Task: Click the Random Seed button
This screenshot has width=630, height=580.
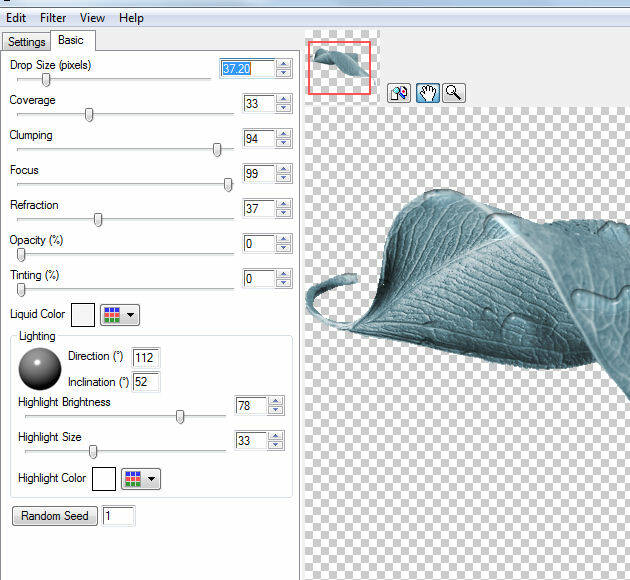Action: click(55, 516)
